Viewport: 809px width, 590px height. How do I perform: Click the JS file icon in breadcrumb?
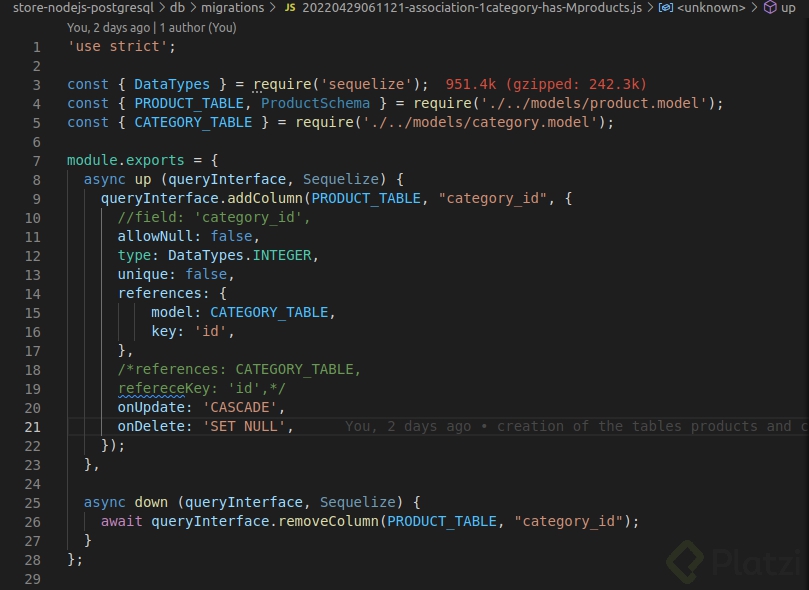click(x=290, y=8)
